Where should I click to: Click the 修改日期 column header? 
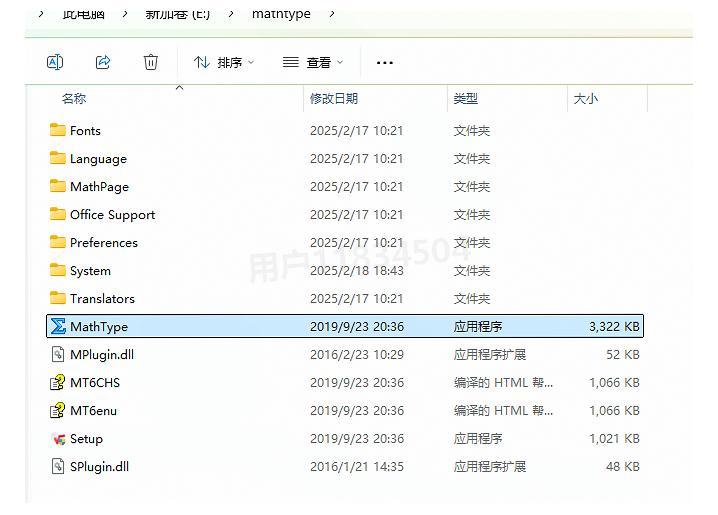(x=334, y=98)
